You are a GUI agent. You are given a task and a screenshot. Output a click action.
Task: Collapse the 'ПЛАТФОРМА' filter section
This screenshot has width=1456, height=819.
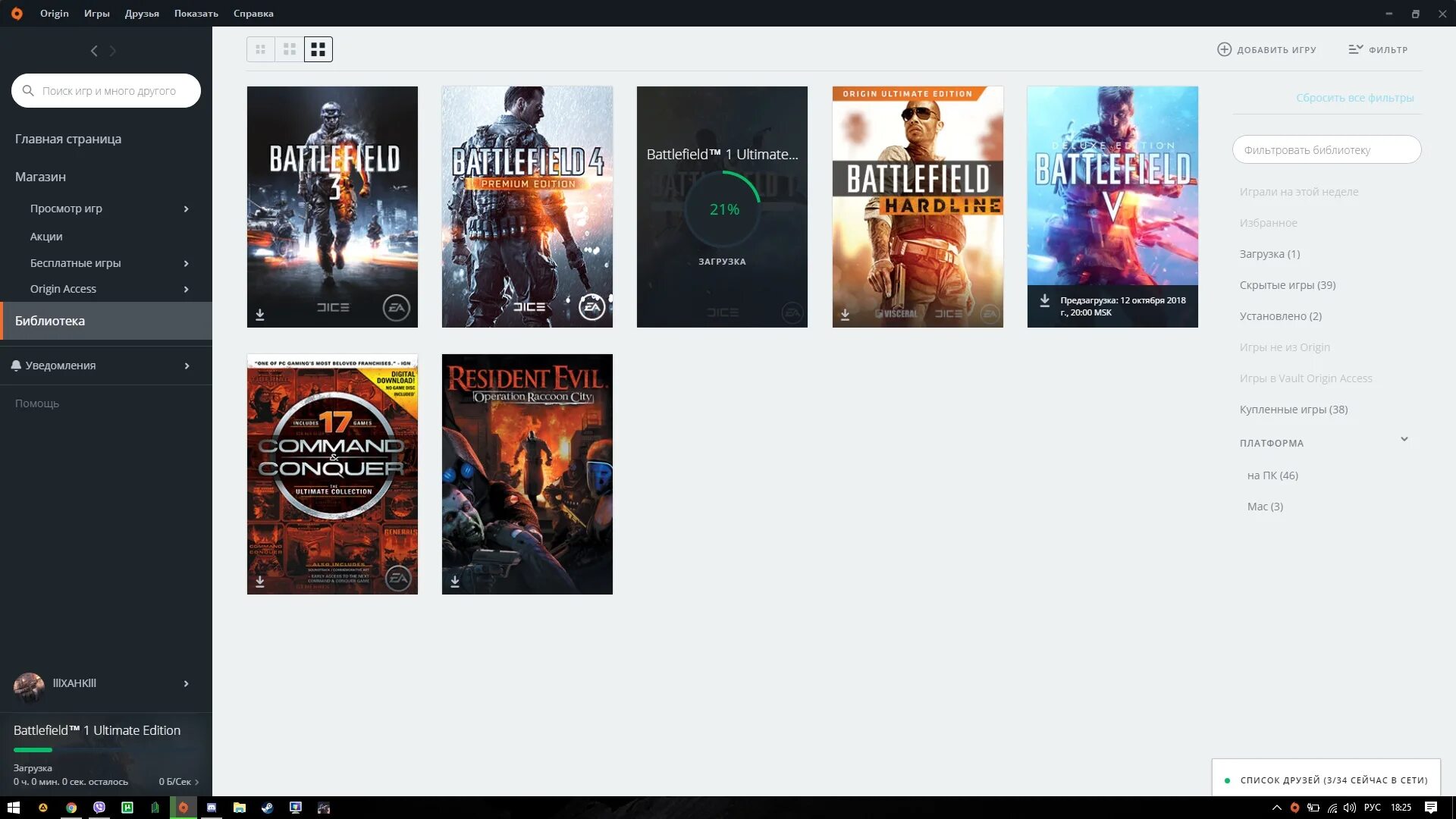[1404, 440]
